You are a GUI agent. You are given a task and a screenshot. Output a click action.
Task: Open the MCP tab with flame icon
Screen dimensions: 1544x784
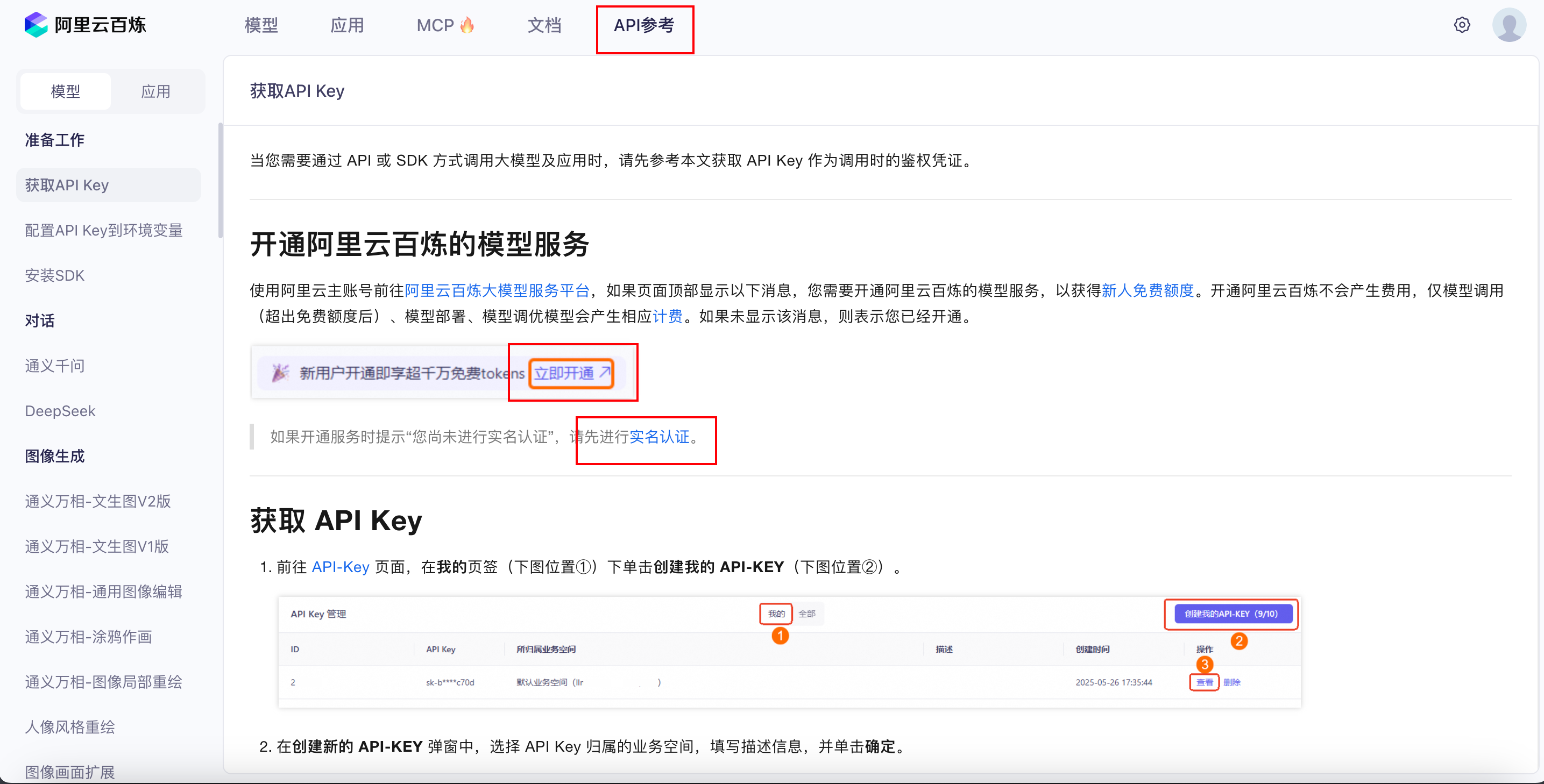(x=445, y=25)
